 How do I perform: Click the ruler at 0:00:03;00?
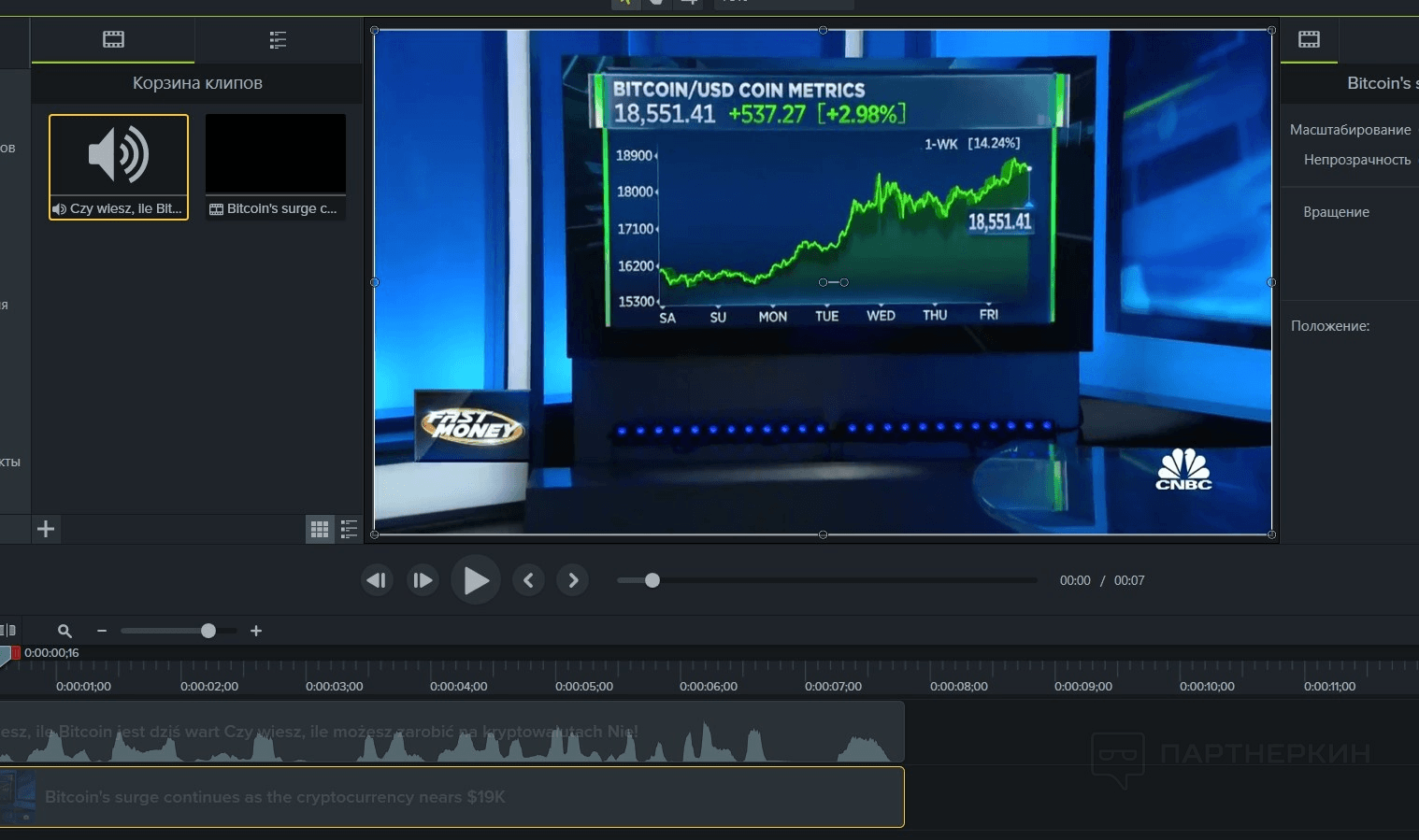pos(334,686)
